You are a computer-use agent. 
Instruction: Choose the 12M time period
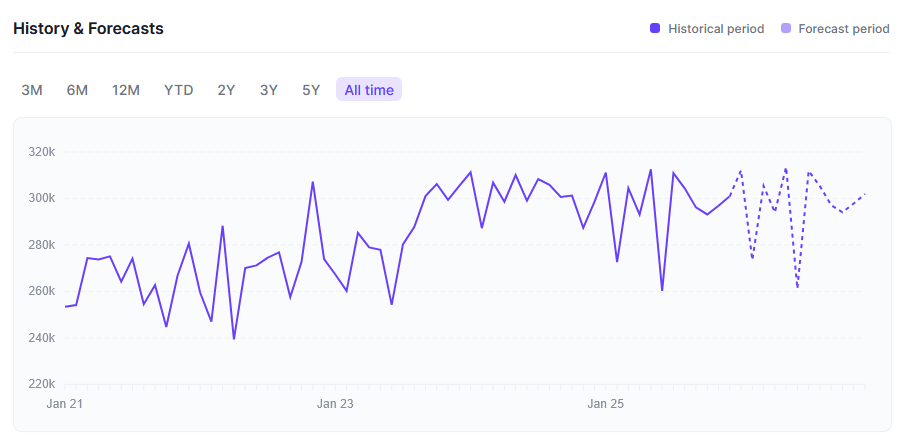click(x=126, y=90)
